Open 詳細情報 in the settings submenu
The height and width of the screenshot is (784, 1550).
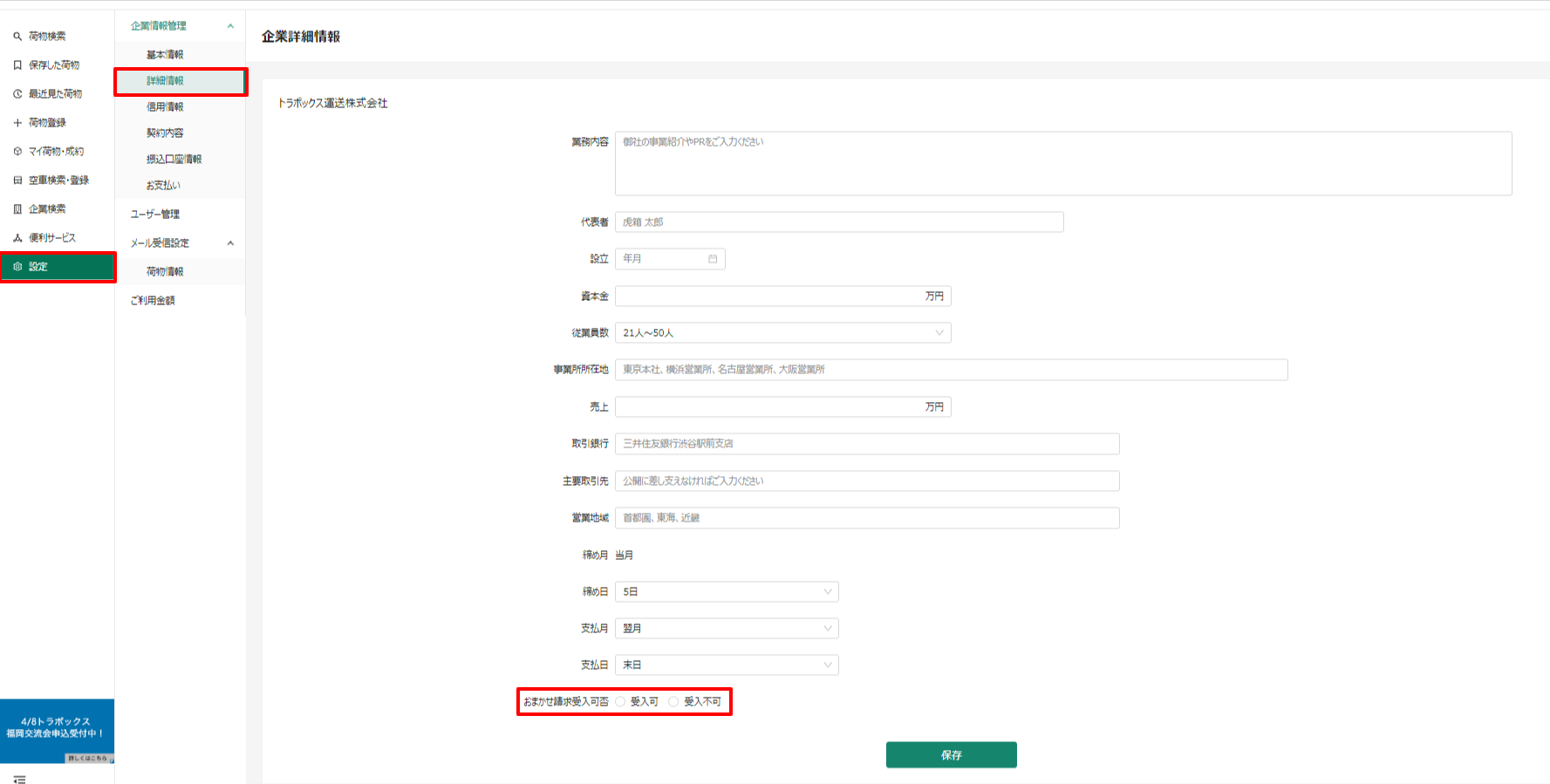[x=165, y=81]
